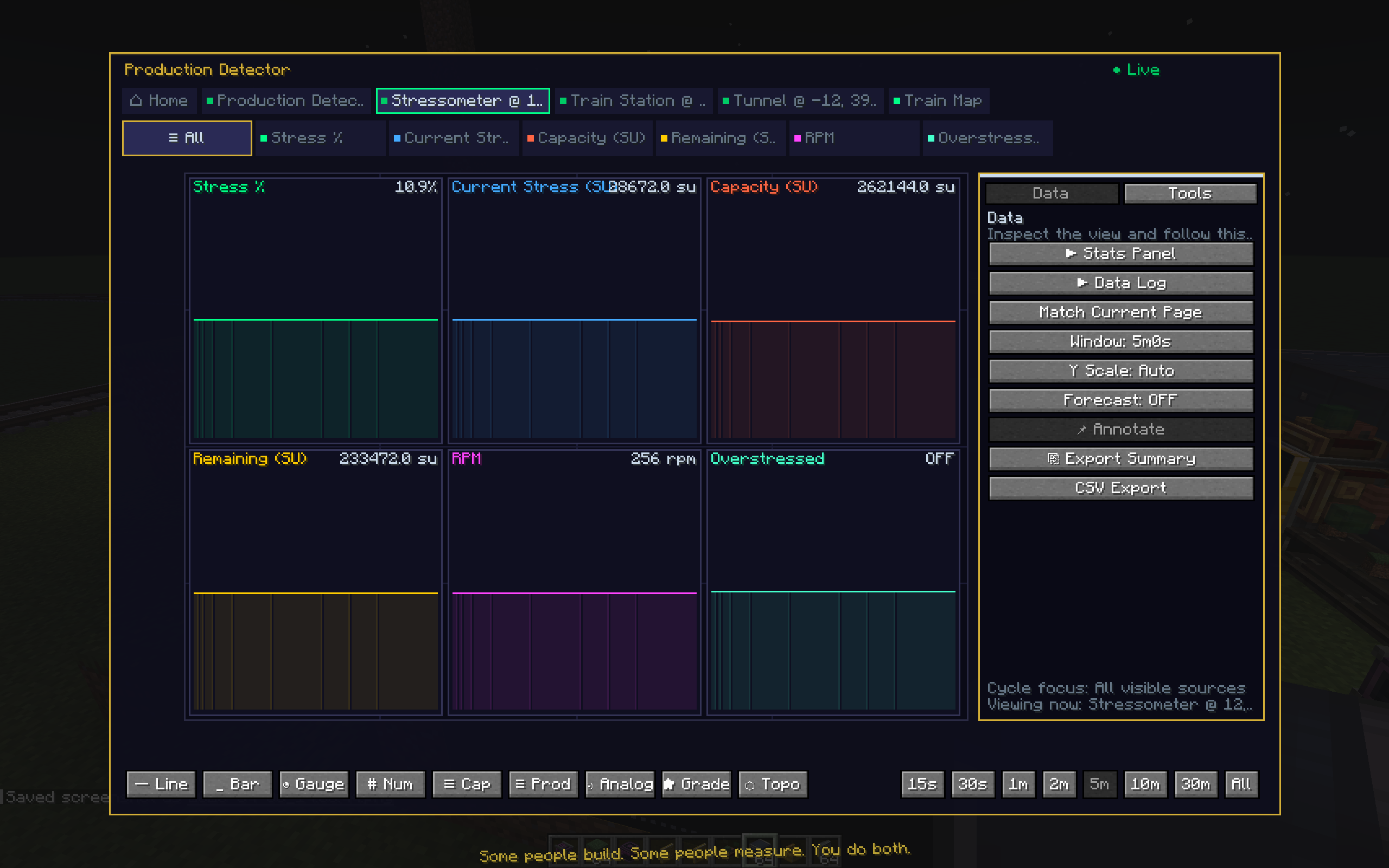Toggle the Remaining (SU) channel filter

[x=721, y=138]
